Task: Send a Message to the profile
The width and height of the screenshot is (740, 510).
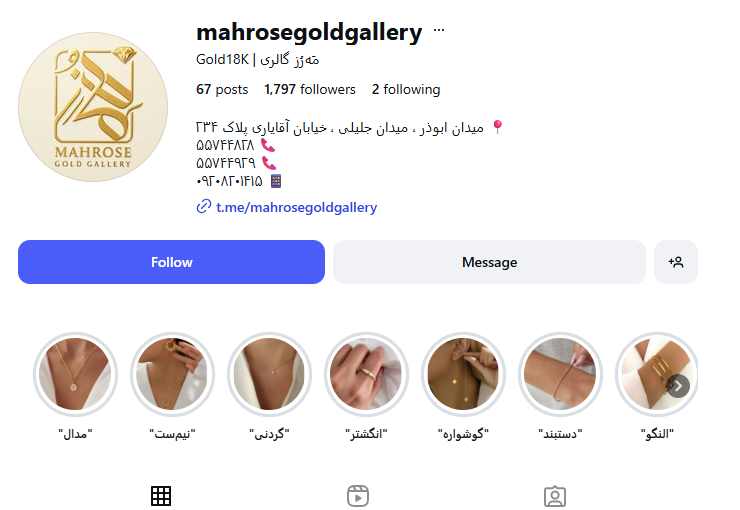Action: pyautogui.click(x=489, y=262)
